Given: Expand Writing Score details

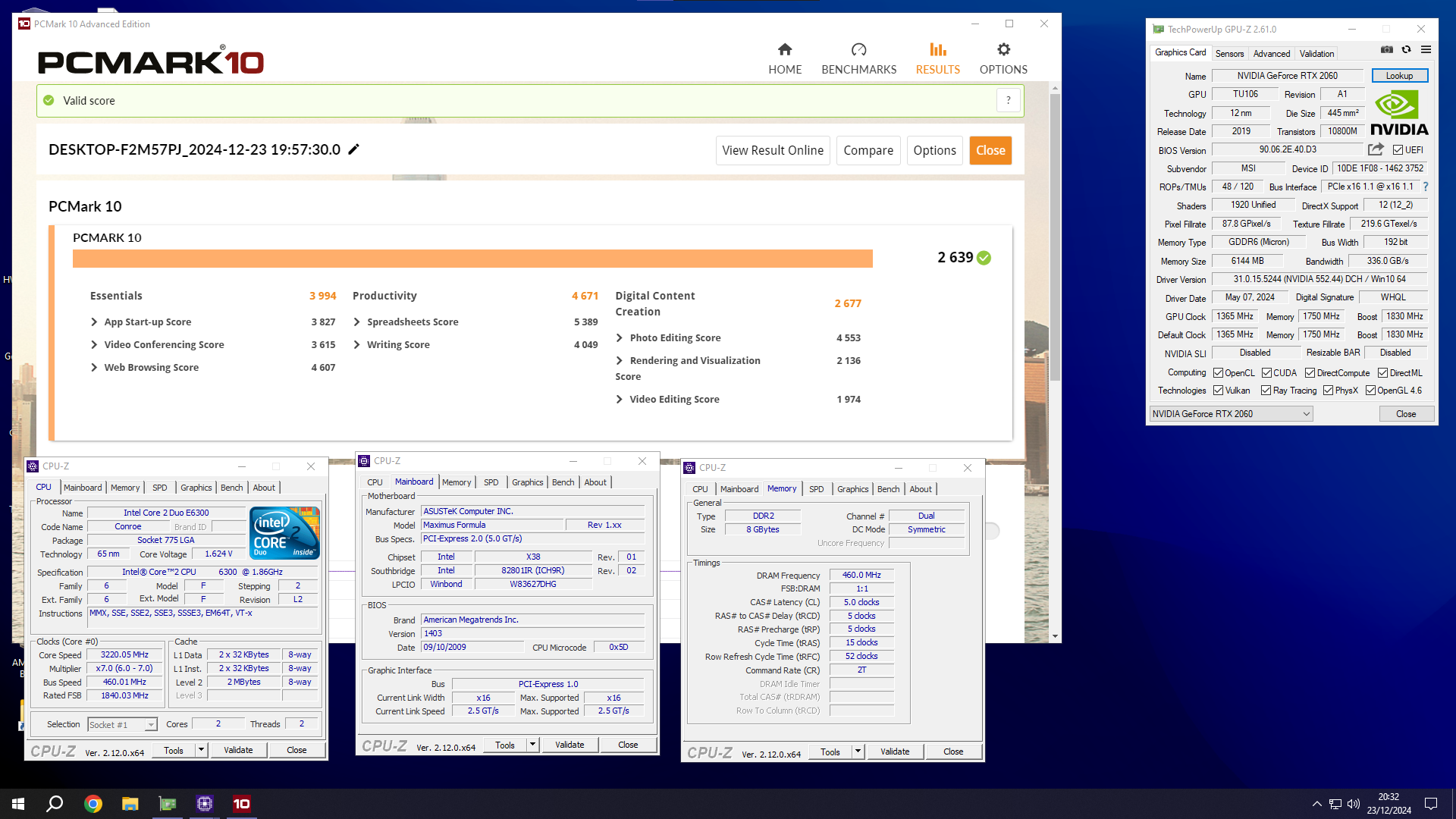Looking at the screenshot, I should (x=356, y=345).
